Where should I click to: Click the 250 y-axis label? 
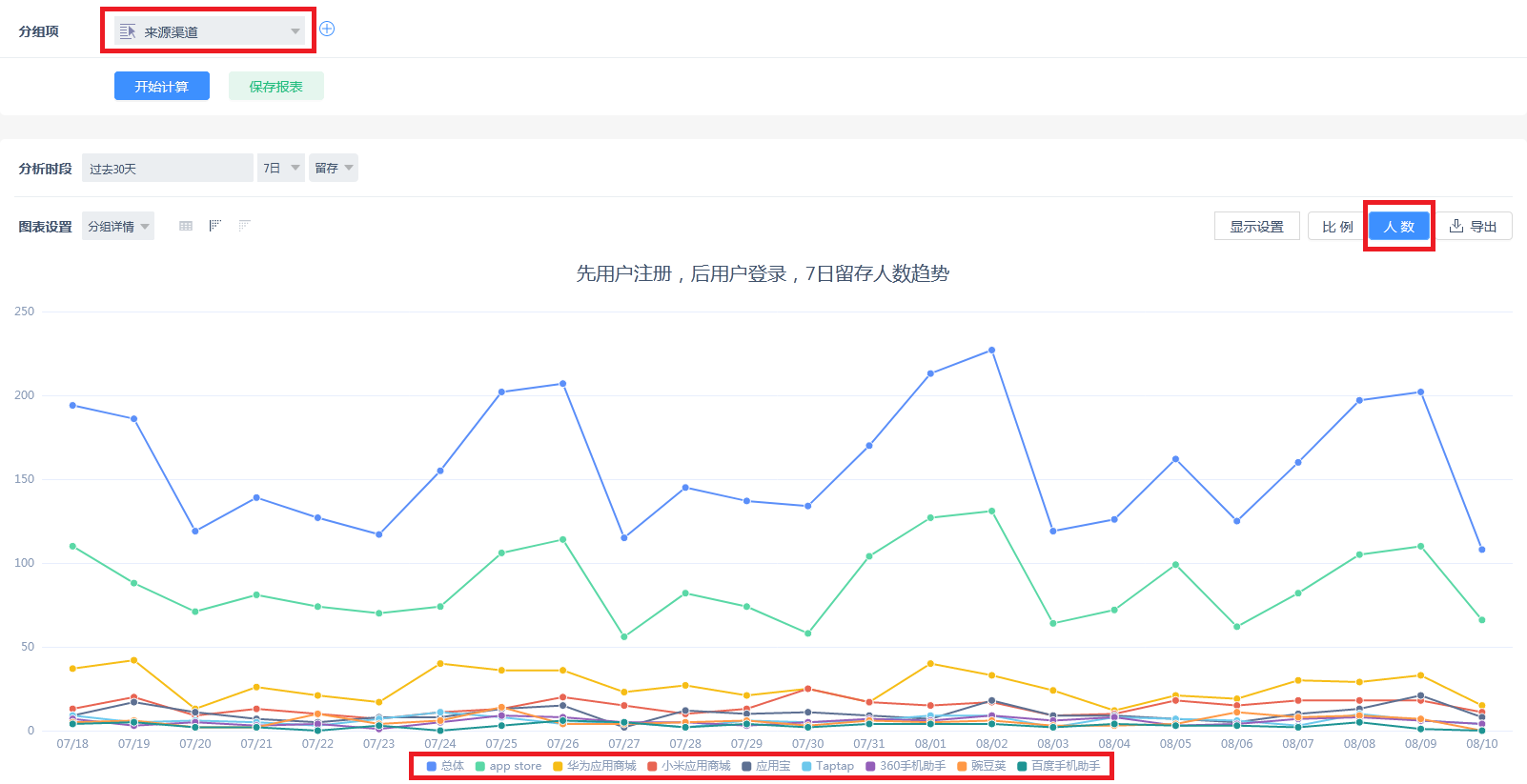(25, 311)
